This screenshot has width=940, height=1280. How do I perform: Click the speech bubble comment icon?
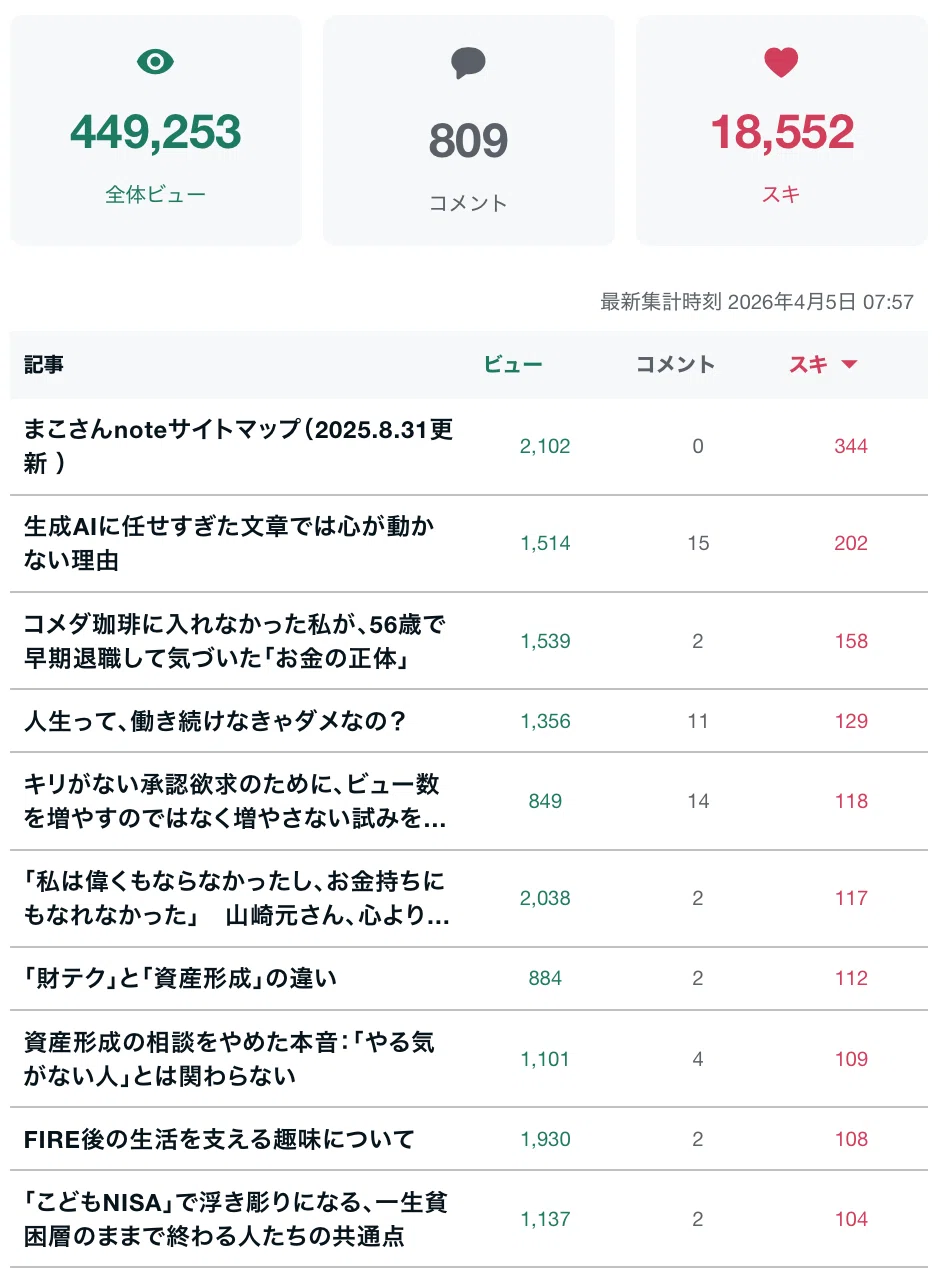pyautogui.click(x=468, y=63)
